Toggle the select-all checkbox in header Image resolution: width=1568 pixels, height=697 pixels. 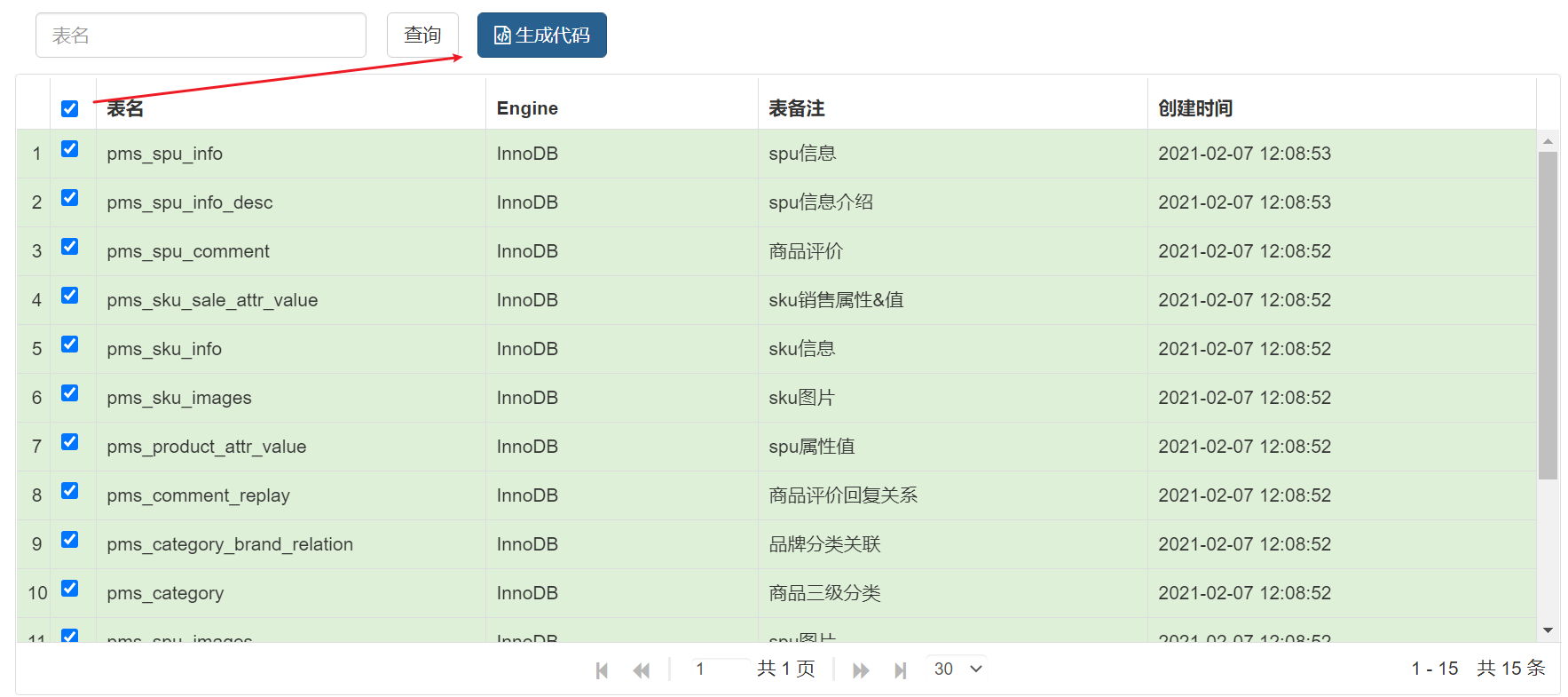70,108
